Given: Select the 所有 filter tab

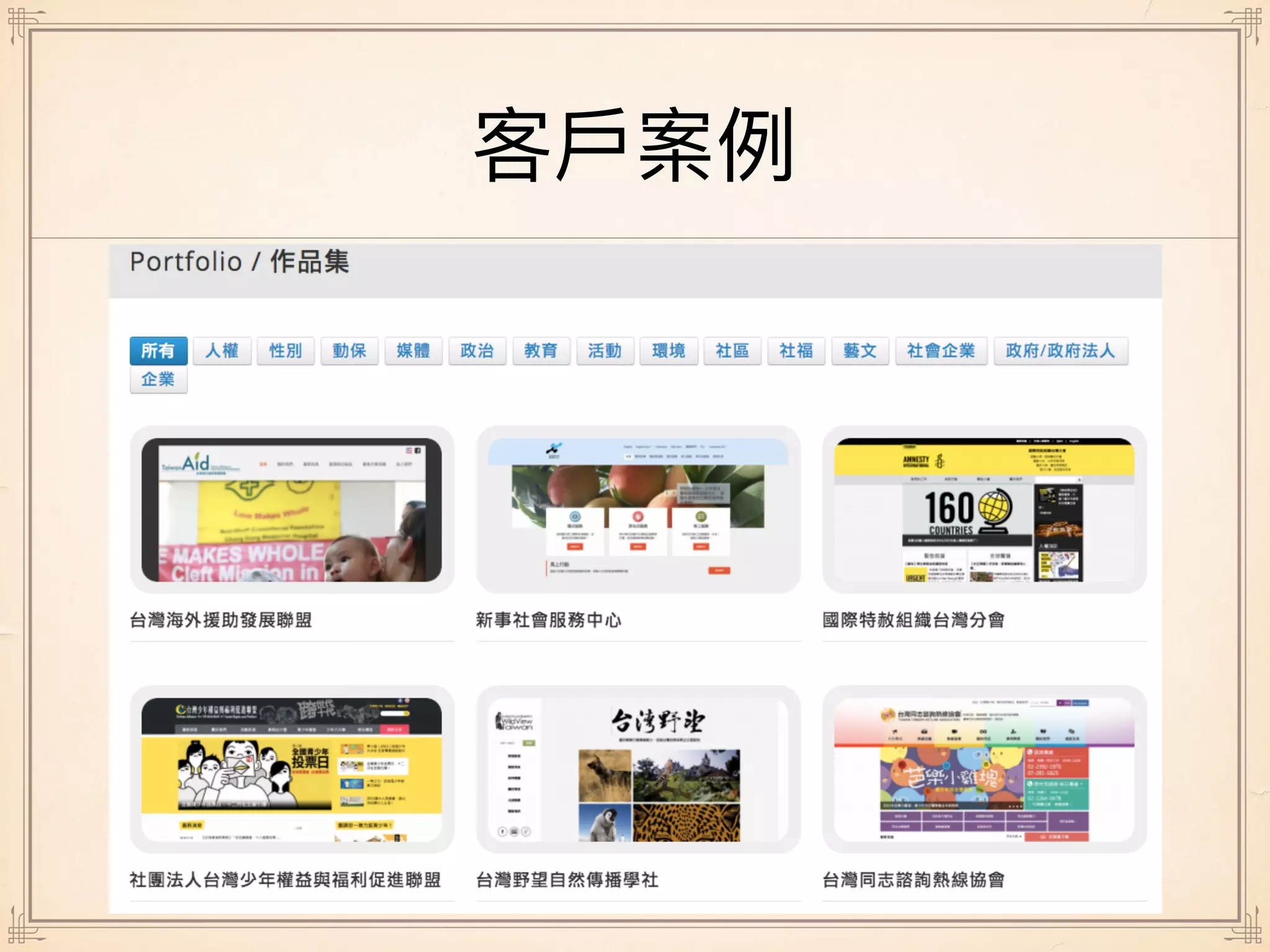Looking at the screenshot, I should click(x=158, y=351).
